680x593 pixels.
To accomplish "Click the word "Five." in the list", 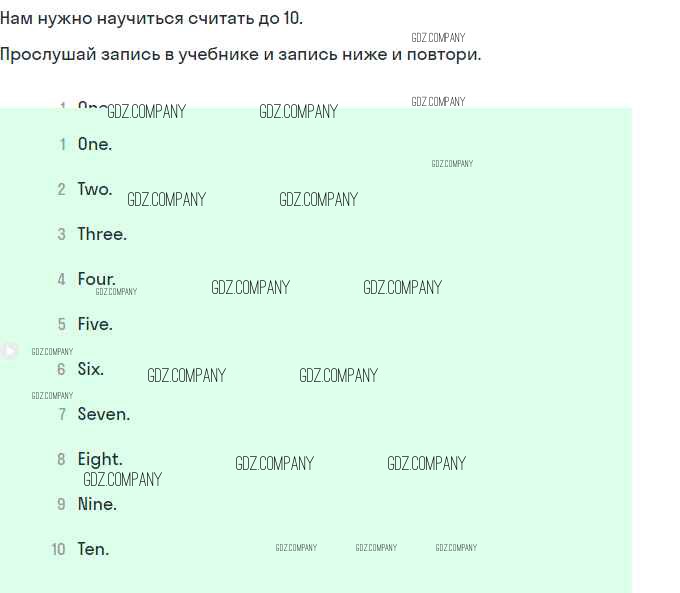I will (x=95, y=324).
